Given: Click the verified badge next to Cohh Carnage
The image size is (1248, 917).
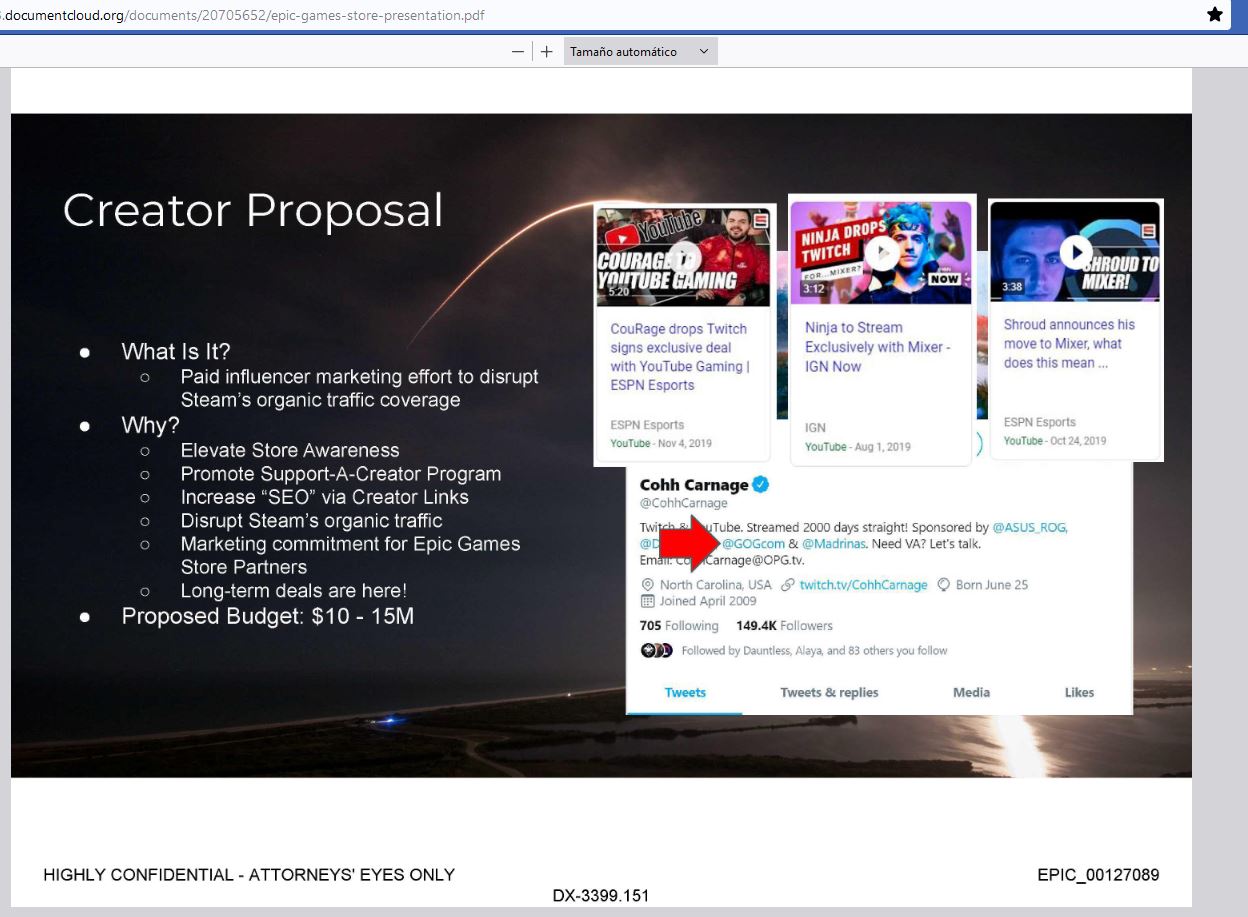Looking at the screenshot, I should point(761,485).
